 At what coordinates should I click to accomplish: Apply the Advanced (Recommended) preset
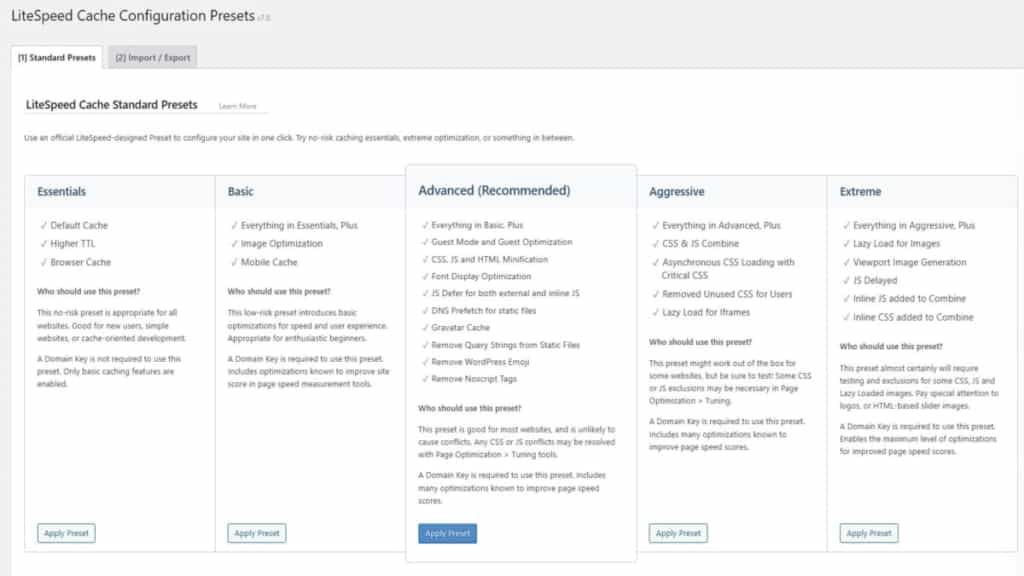pos(447,533)
